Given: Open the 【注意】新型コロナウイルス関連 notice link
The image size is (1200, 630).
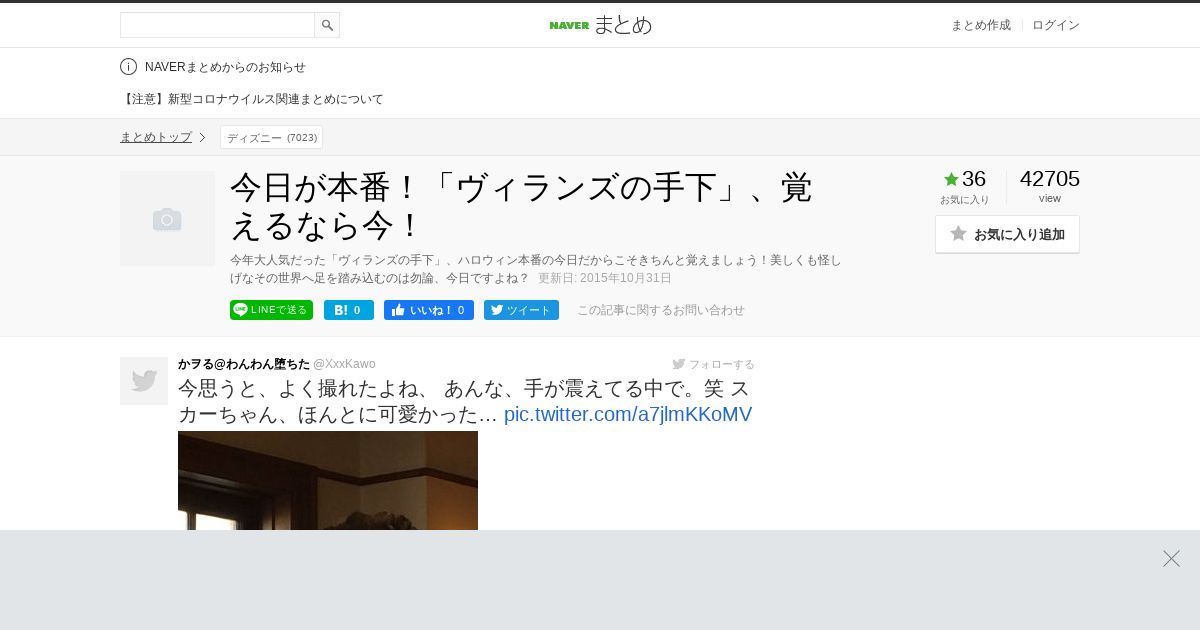Looking at the screenshot, I should 252,99.
